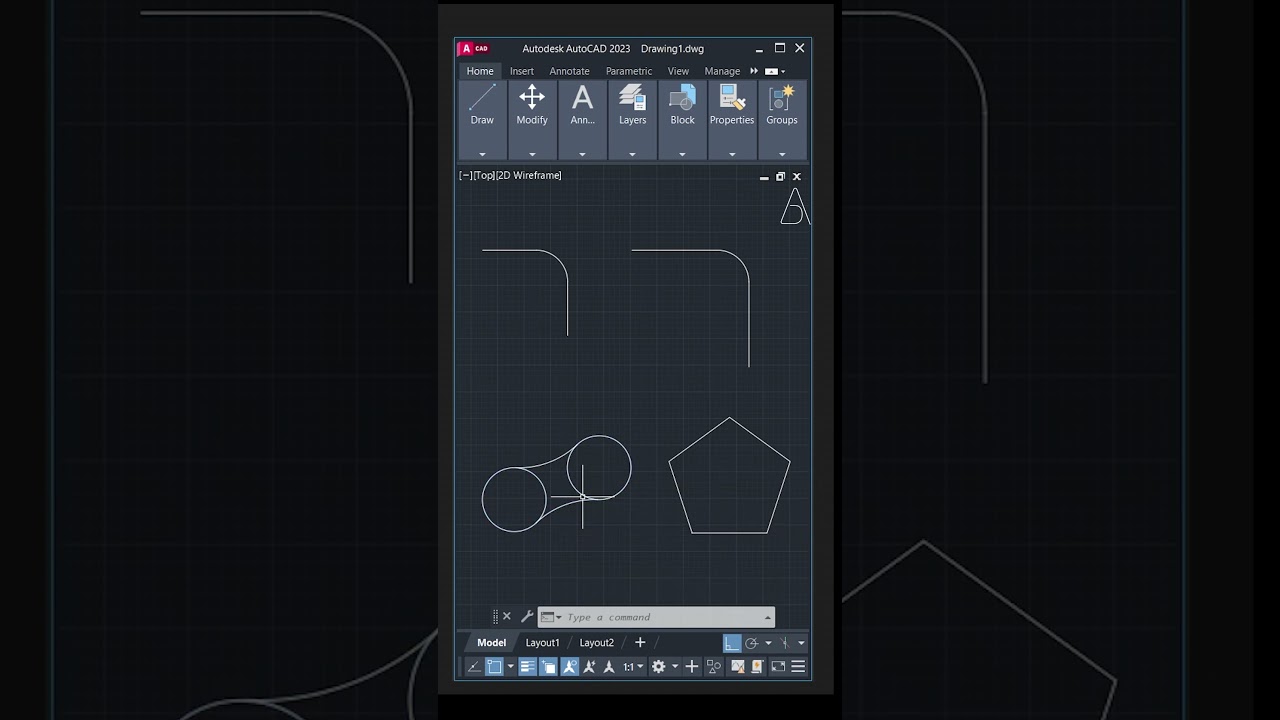Toggle Ortho mode in status bar
Image resolution: width=1280 pixels, height=720 pixels.
pyautogui.click(x=732, y=643)
